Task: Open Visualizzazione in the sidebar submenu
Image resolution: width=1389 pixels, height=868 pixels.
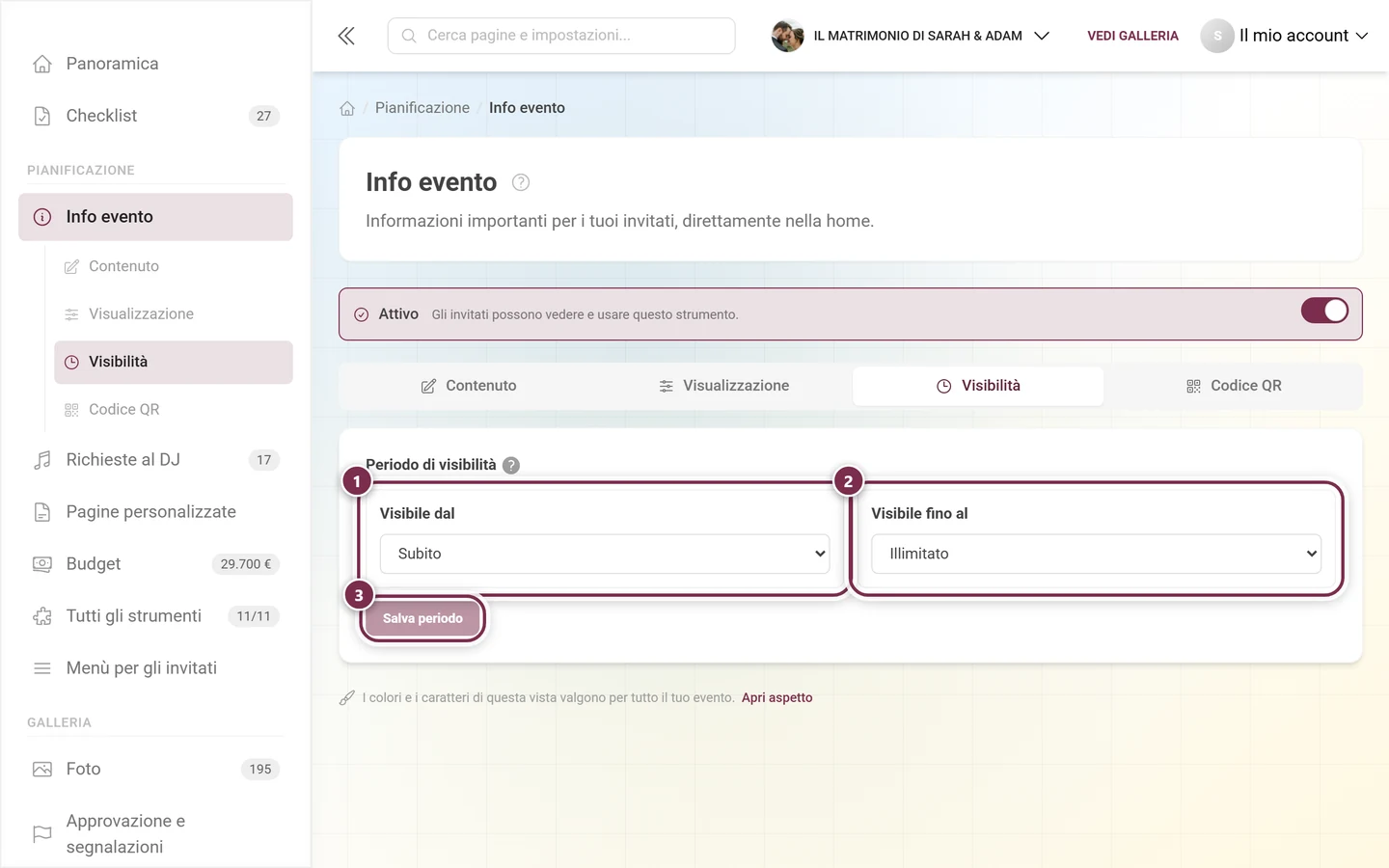Action: tap(174, 313)
